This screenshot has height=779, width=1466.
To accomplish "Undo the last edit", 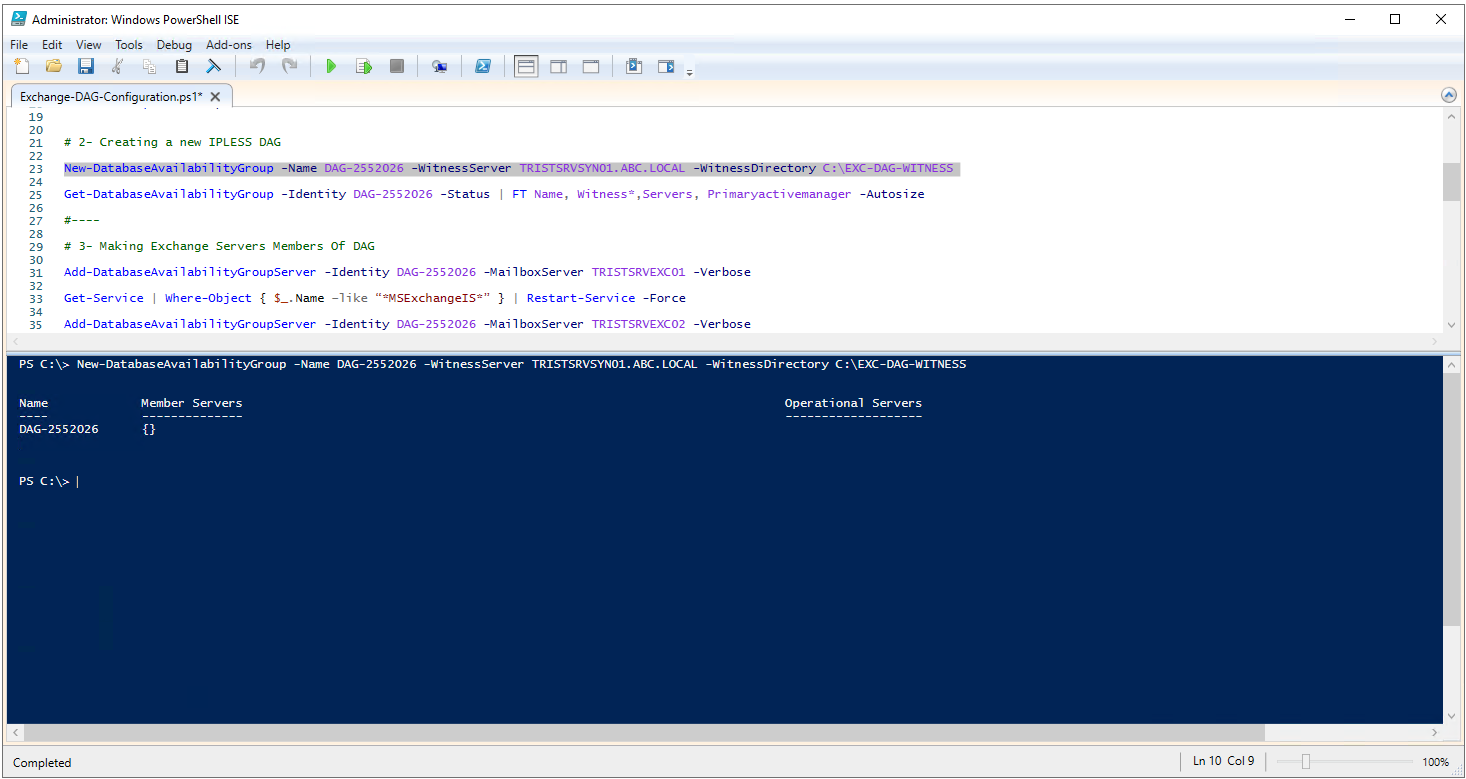I will [x=257, y=66].
